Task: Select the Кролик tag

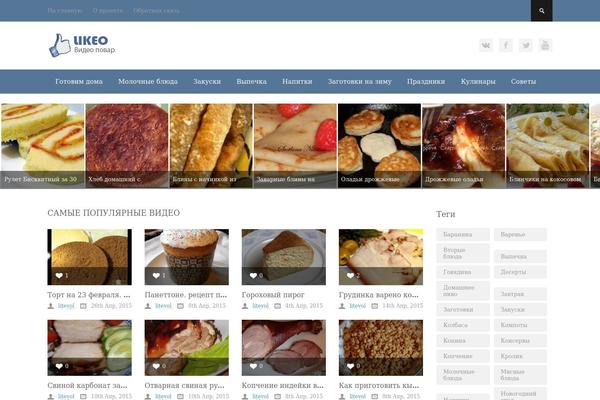Action: pyautogui.click(x=520, y=356)
